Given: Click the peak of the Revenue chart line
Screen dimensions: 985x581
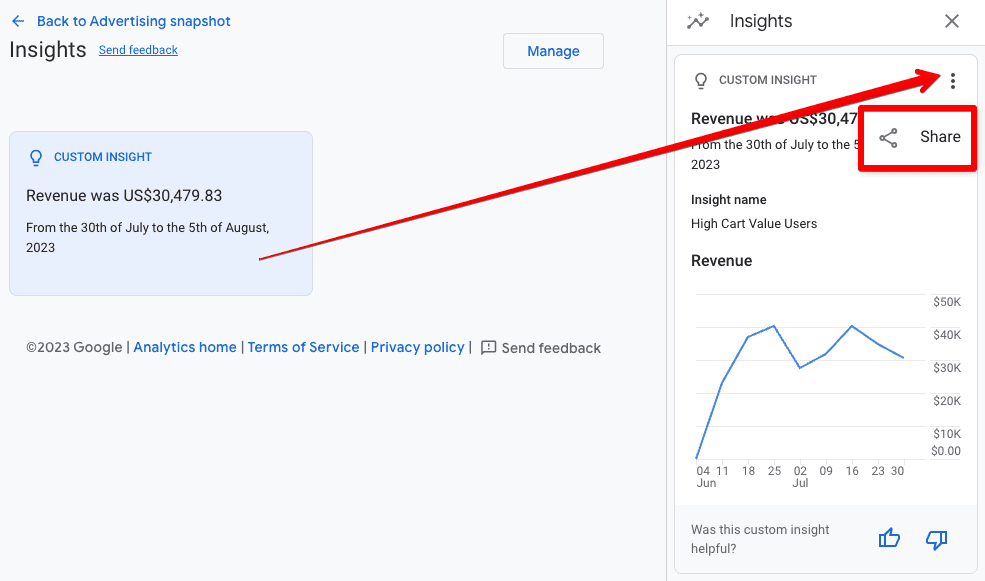Looking at the screenshot, I should click(x=772, y=326).
